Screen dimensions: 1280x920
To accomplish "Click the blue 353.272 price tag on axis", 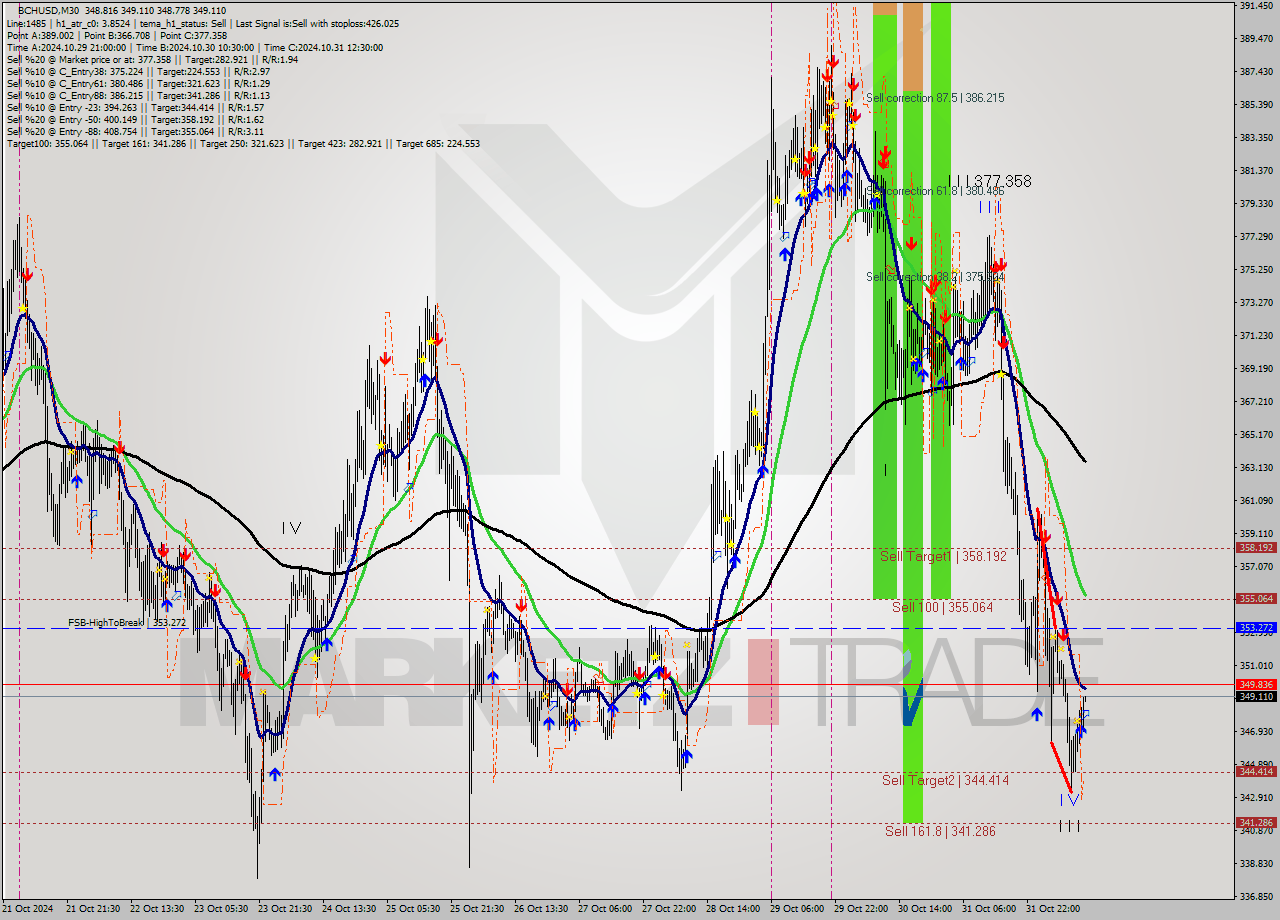I will click(x=1256, y=628).
